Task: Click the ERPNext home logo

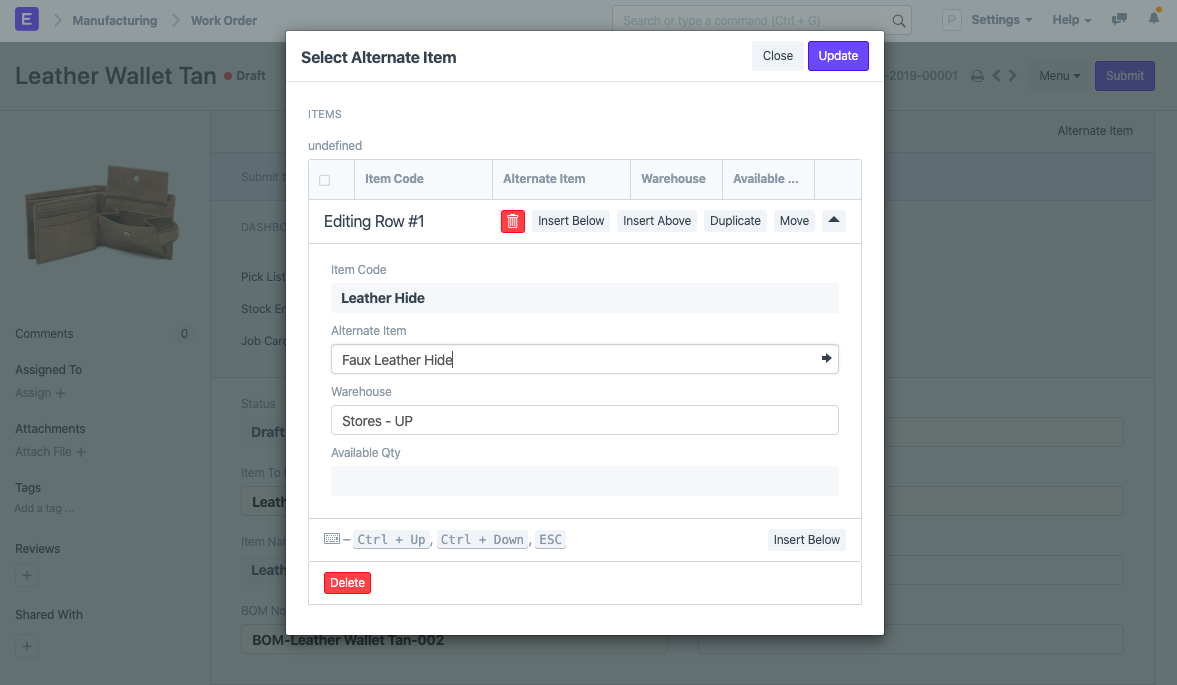Action: coord(27,20)
